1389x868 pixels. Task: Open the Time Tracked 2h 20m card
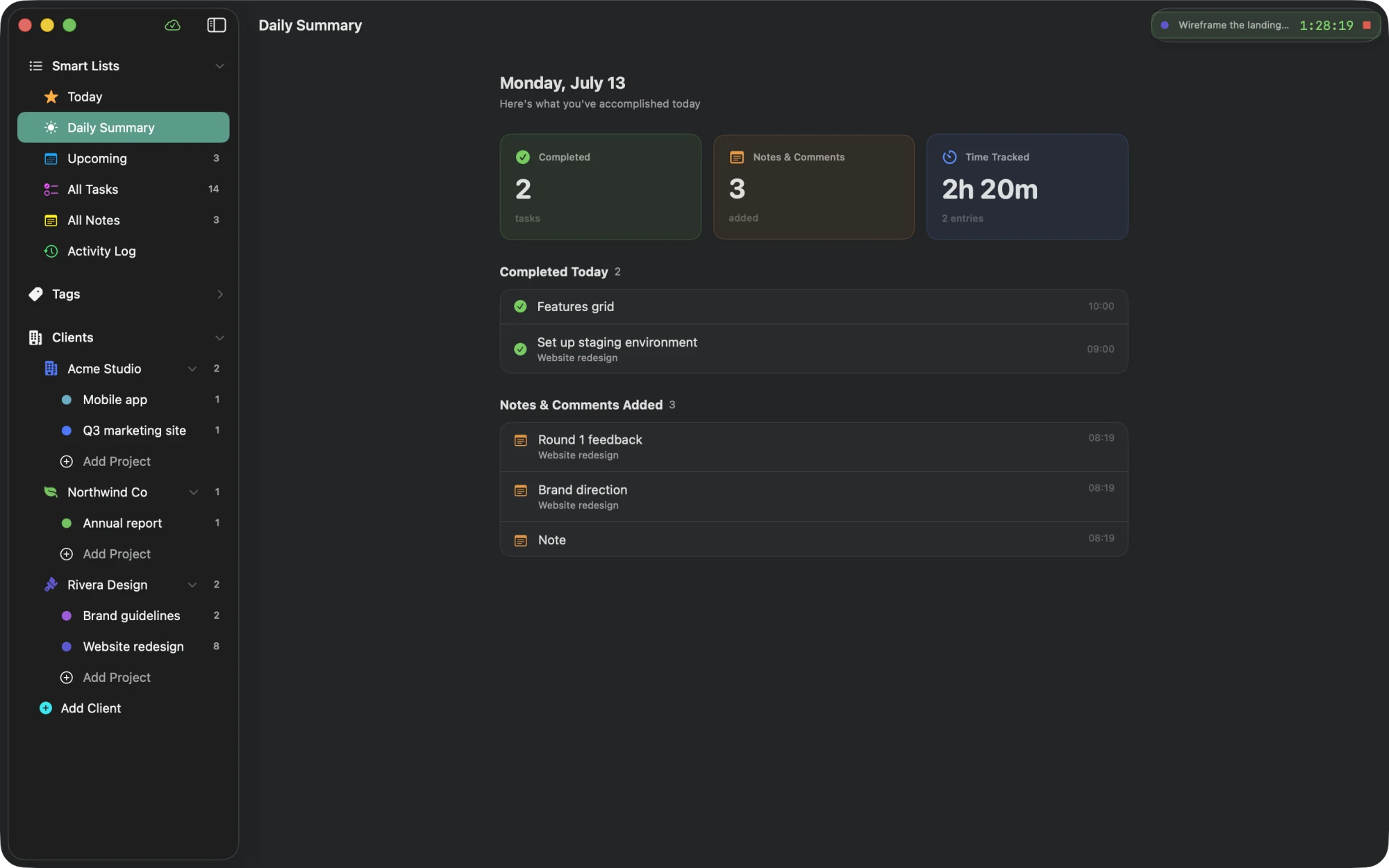click(1027, 187)
